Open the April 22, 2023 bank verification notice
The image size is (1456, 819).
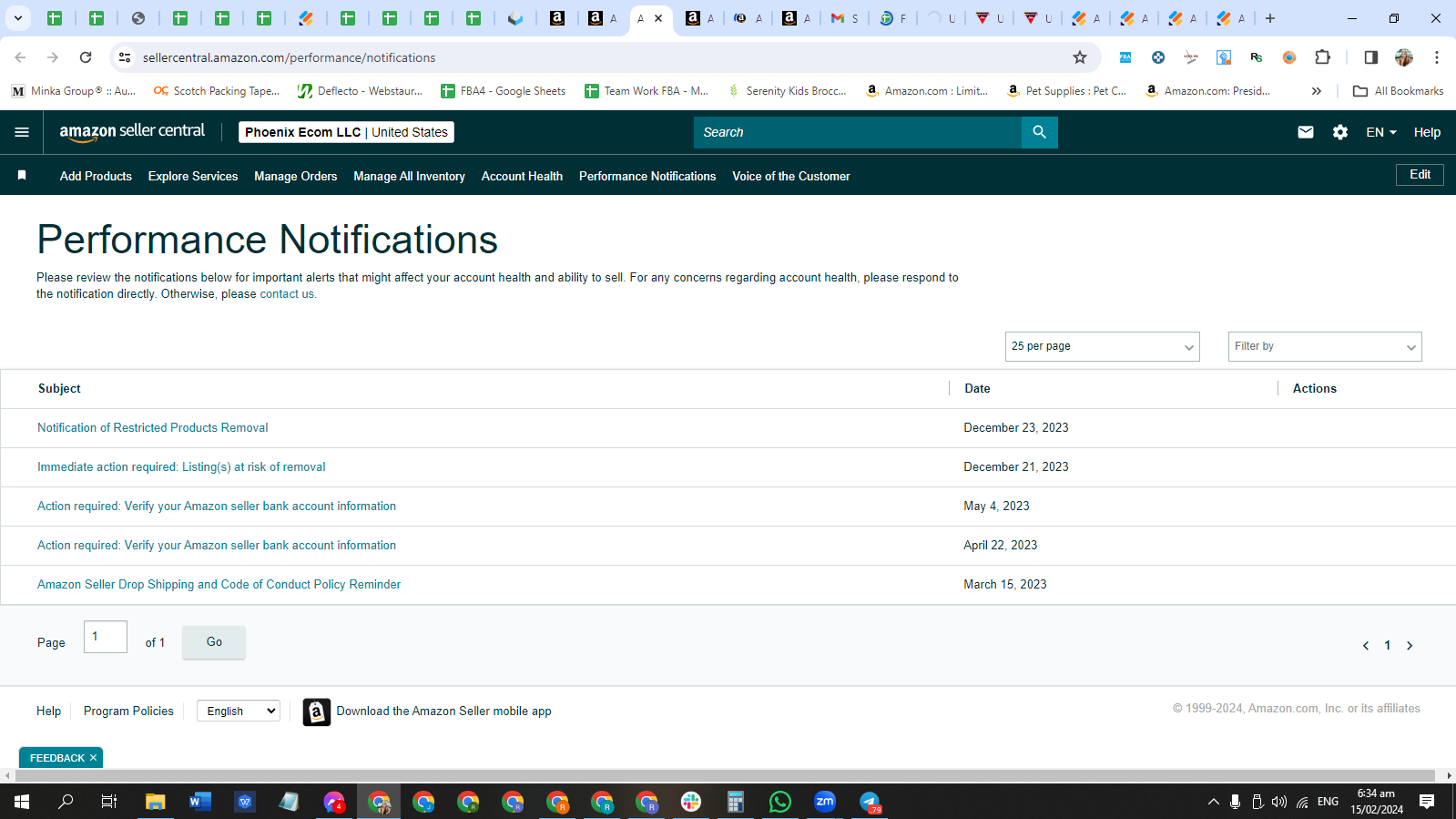pyautogui.click(x=217, y=545)
